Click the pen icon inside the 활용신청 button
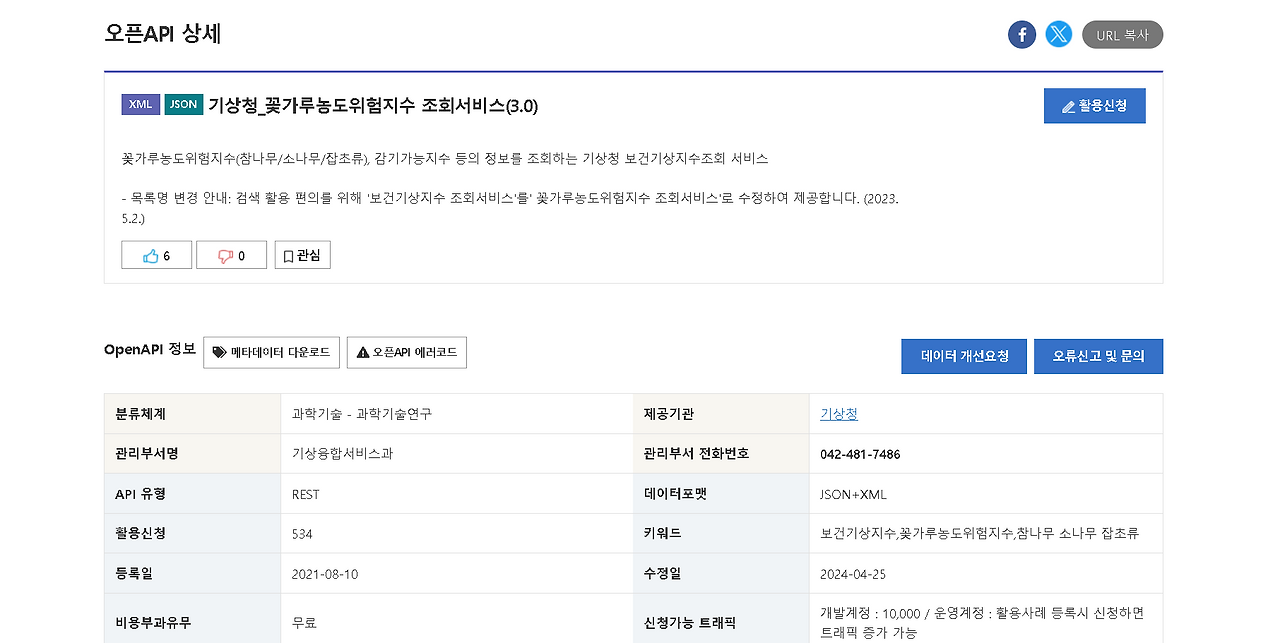This screenshot has width=1280, height=643. pos(1068,105)
